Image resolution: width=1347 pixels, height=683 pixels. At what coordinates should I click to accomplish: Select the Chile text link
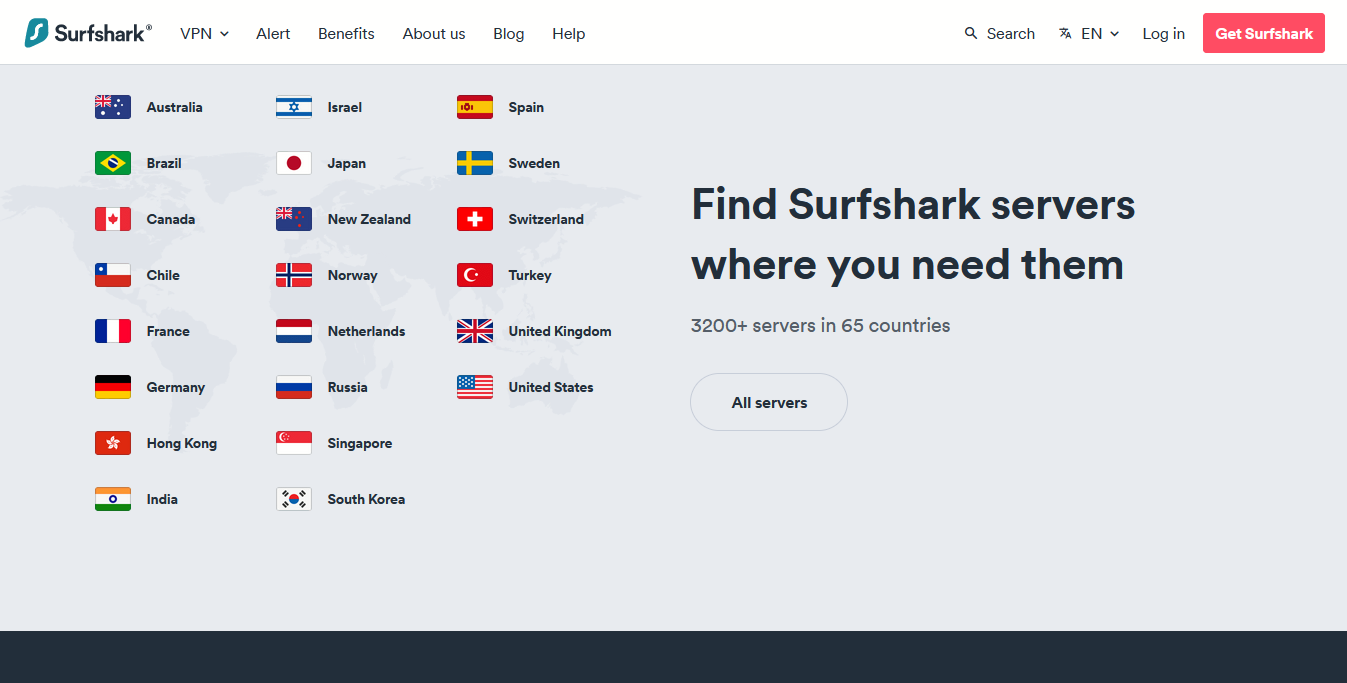pos(163,275)
